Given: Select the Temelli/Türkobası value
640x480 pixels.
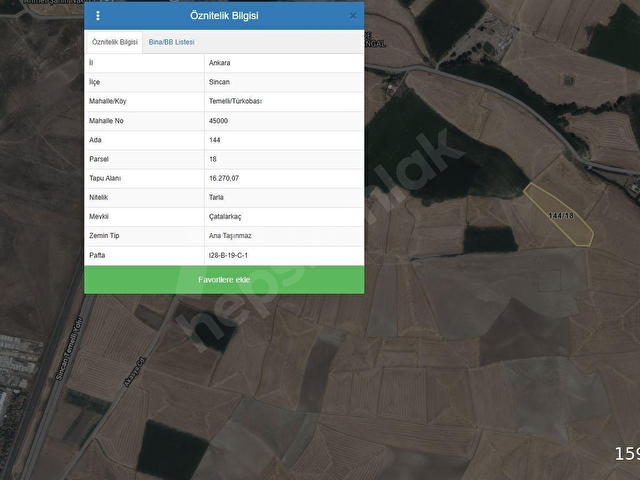Looking at the screenshot, I should 235,101.
